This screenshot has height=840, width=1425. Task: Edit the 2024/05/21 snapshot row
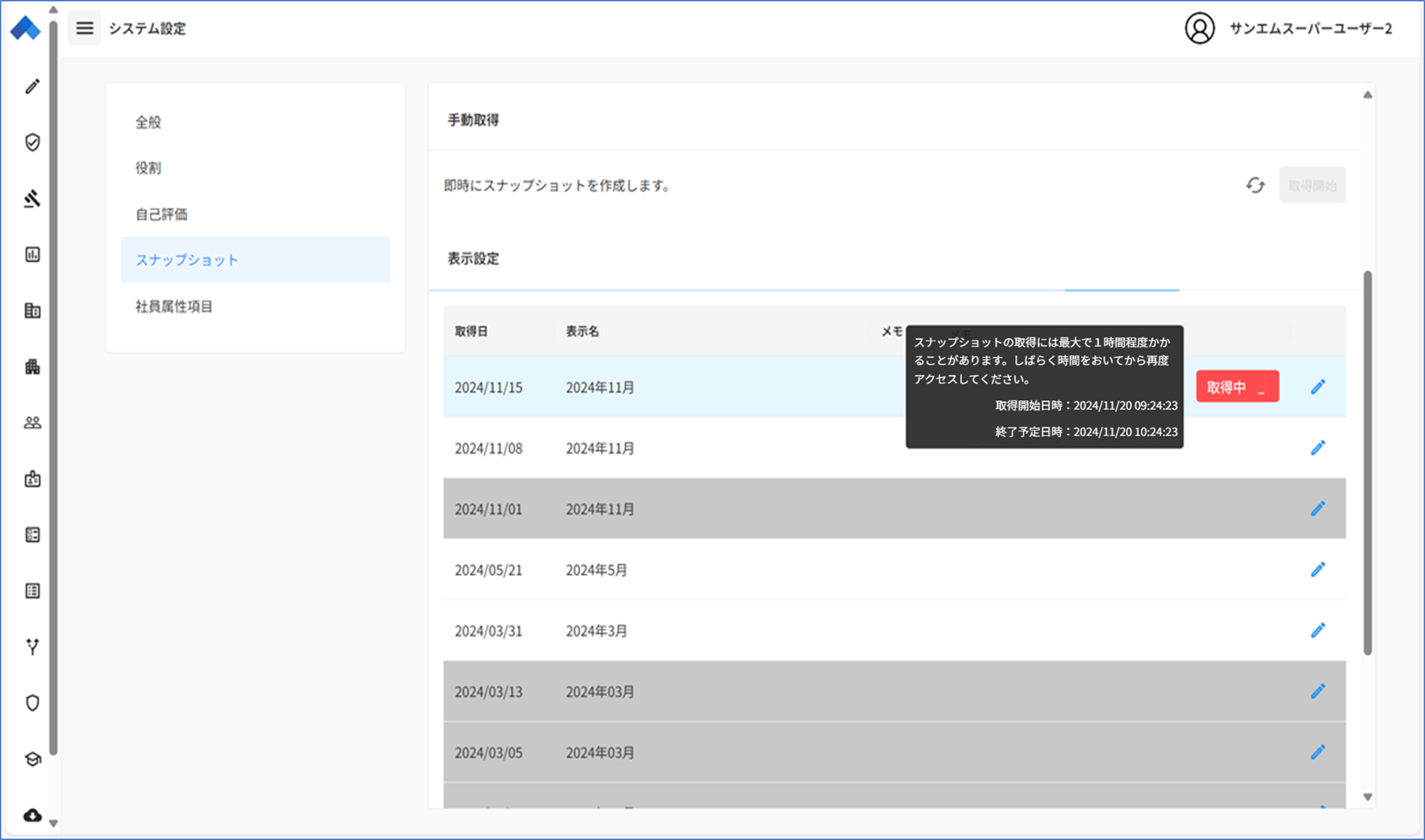click(1317, 570)
